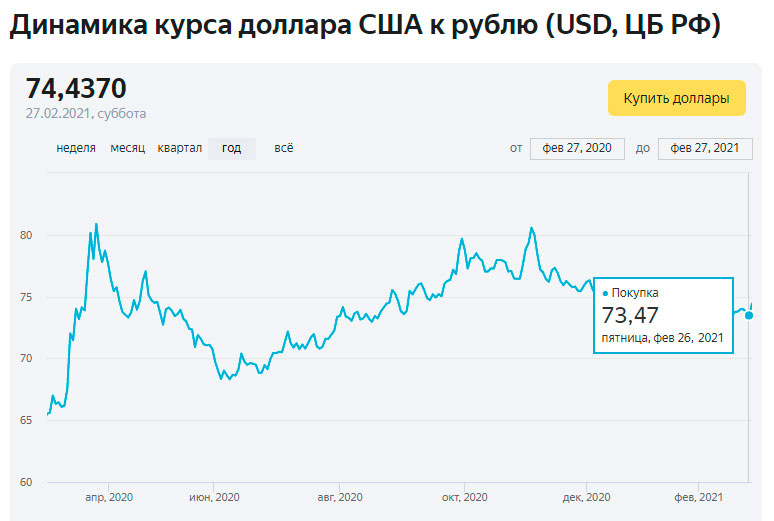Click the авг, 2020 axis label
The height and width of the screenshot is (521, 774).
click(x=339, y=497)
